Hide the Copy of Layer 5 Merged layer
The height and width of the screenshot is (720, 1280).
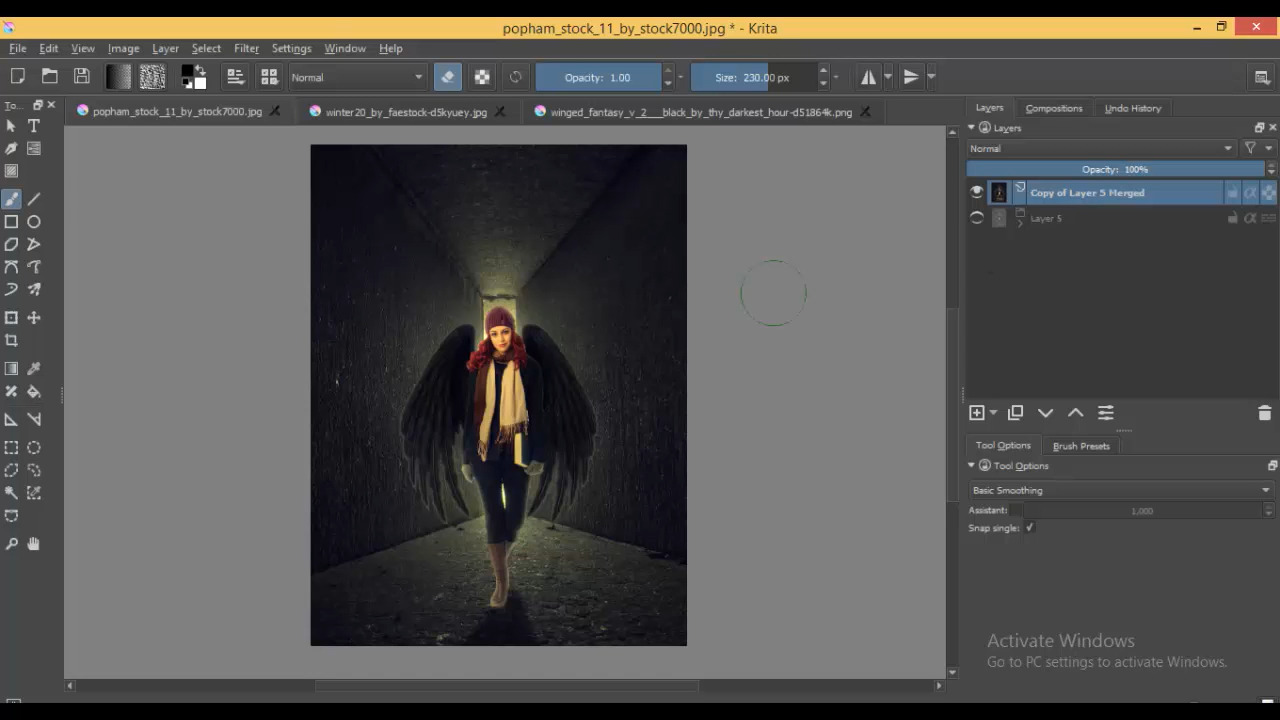click(977, 193)
